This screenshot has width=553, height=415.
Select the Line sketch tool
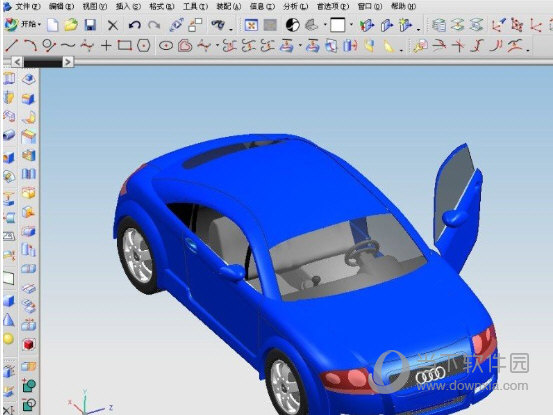click(x=11, y=45)
